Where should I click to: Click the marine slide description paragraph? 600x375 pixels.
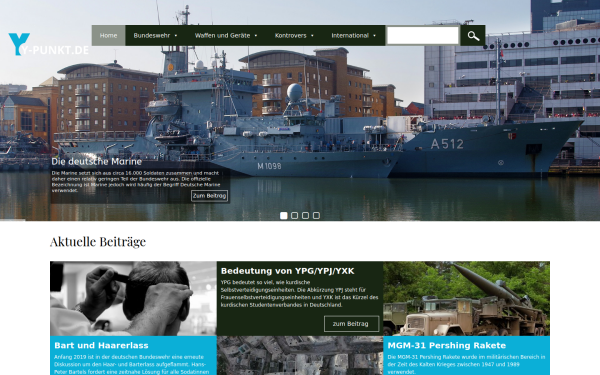[135, 181]
